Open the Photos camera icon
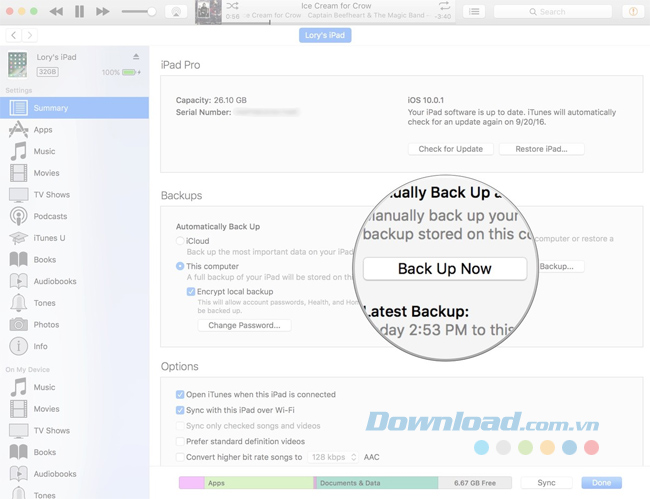The width and height of the screenshot is (650, 499). pos(19,325)
